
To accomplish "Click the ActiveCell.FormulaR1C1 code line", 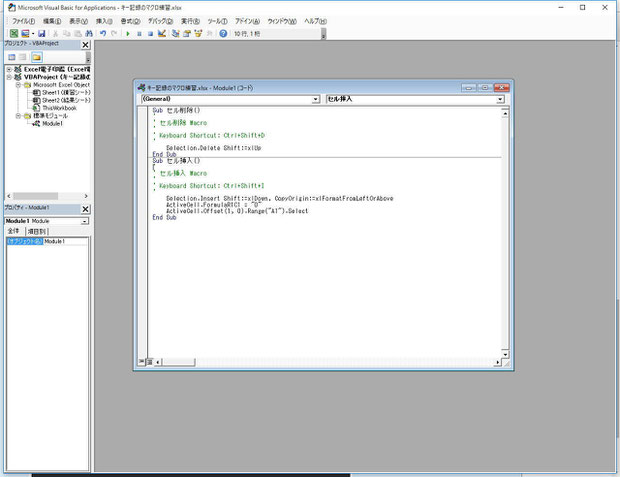I will [x=214, y=205].
